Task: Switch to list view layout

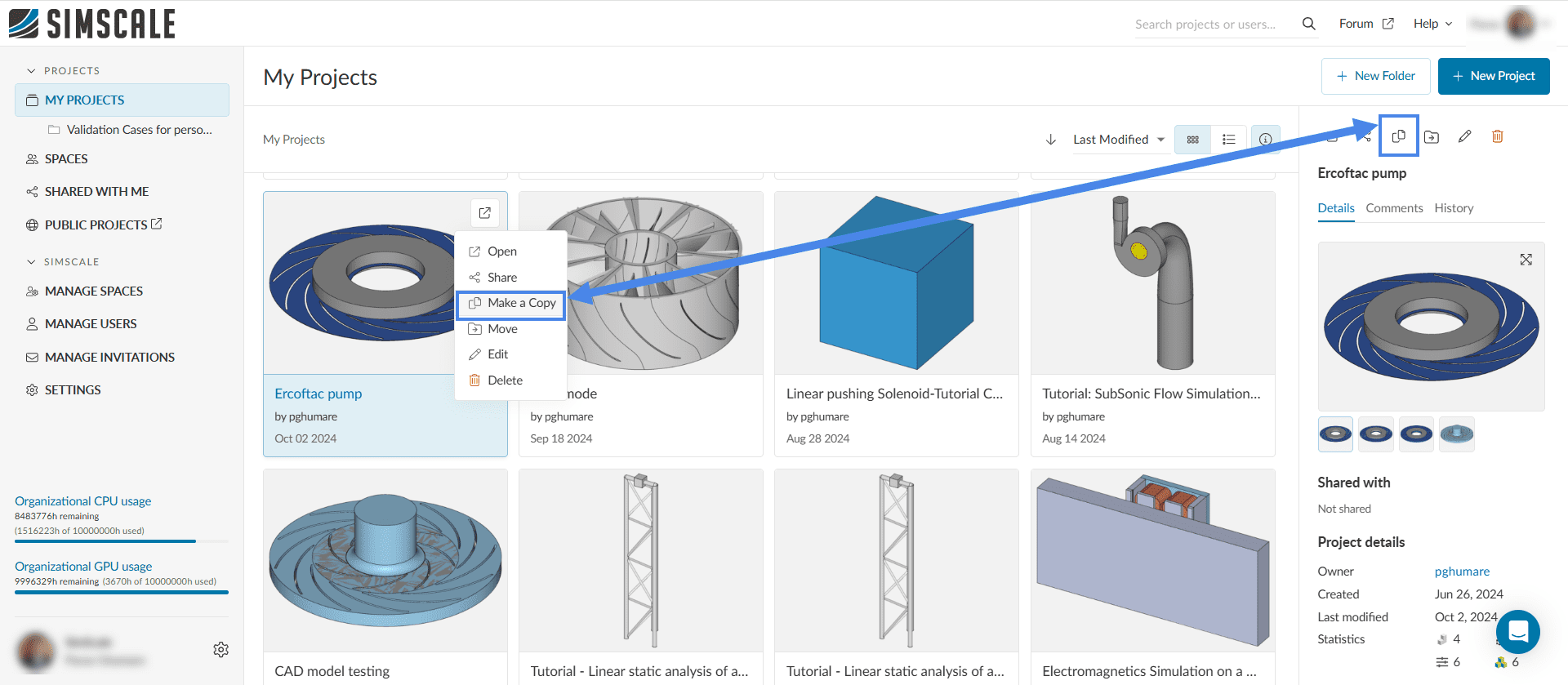Action: (1228, 140)
